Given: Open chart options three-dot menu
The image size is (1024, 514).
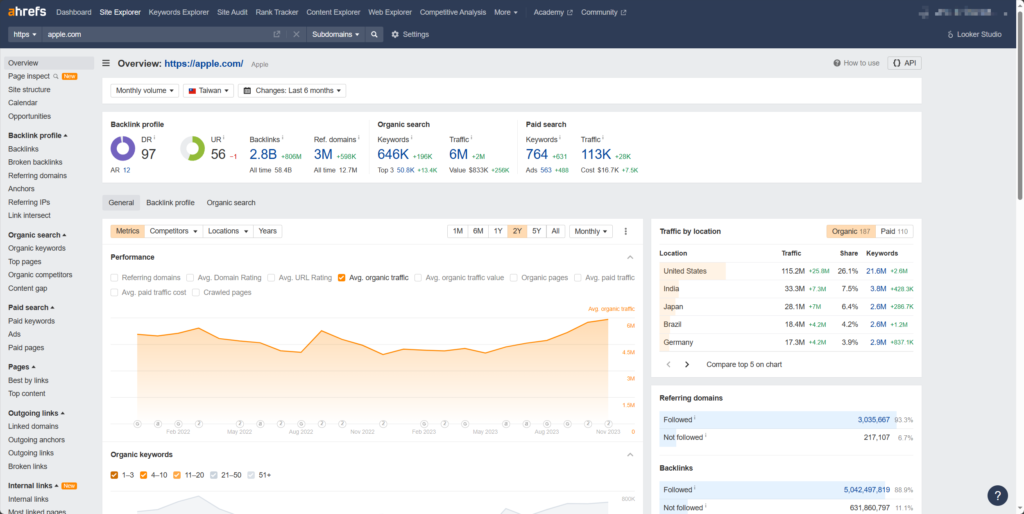Looking at the screenshot, I should [626, 231].
